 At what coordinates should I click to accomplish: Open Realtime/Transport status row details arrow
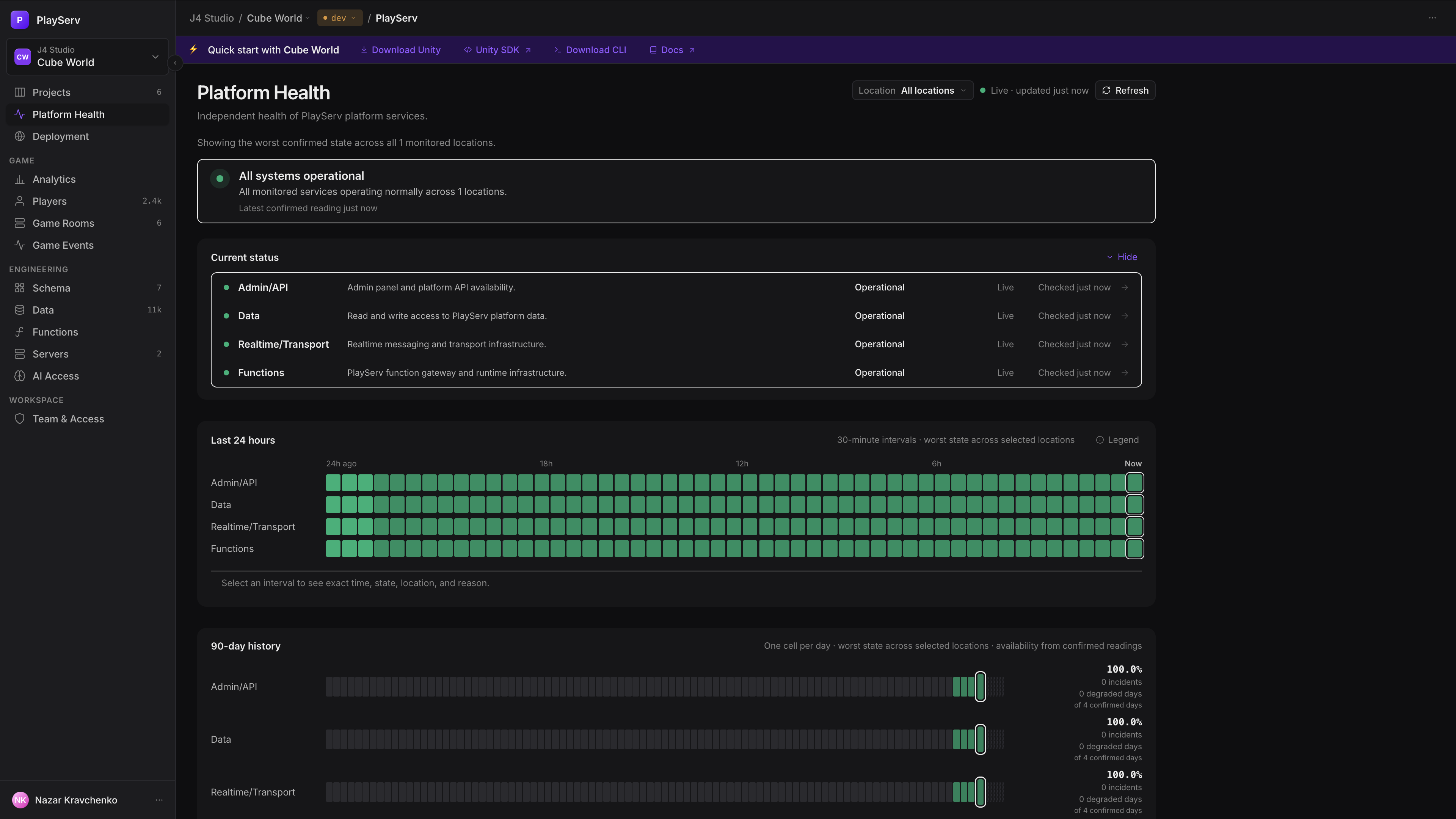(x=1125, y=344)
